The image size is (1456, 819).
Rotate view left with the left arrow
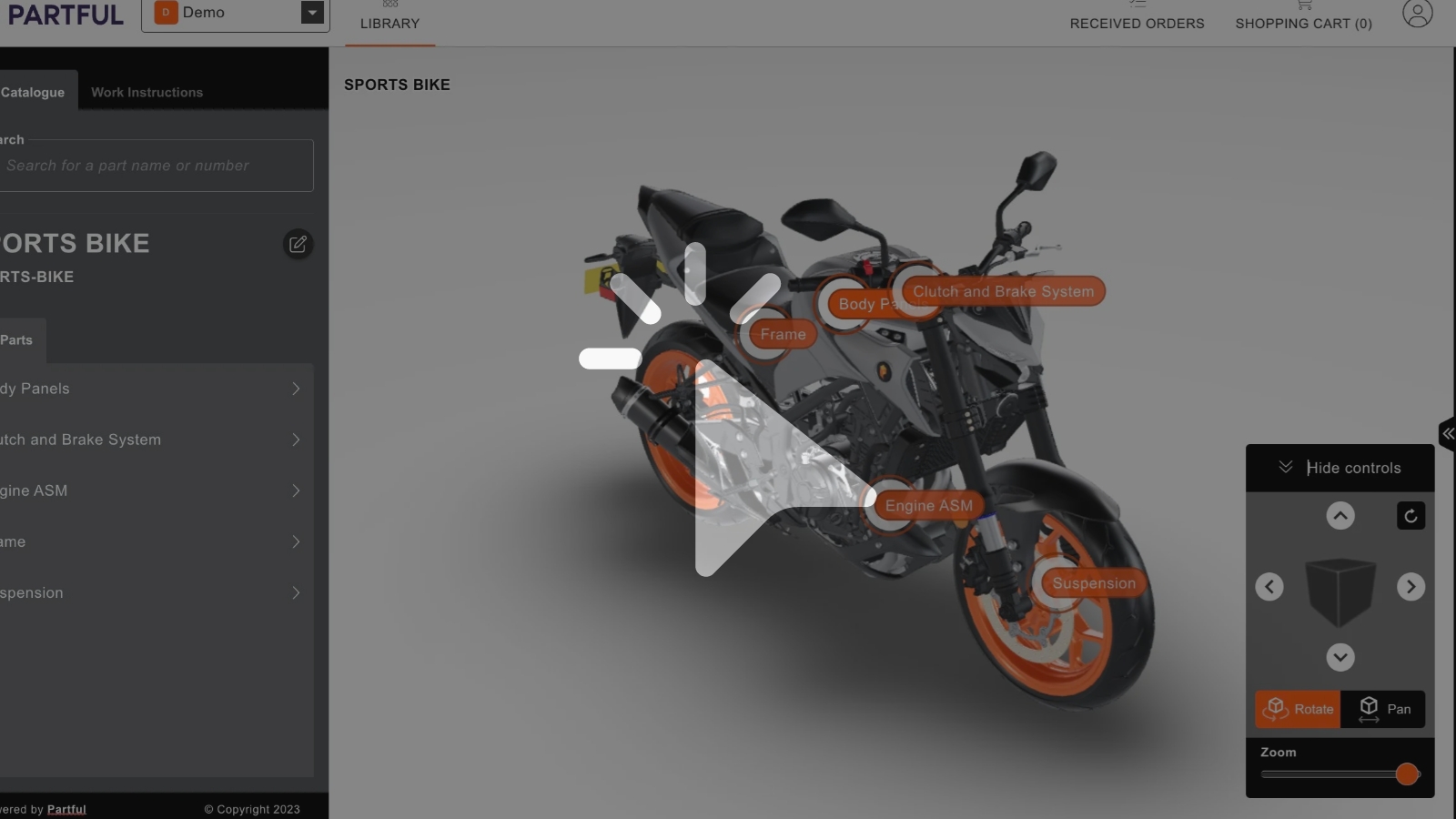(1269, 587)
